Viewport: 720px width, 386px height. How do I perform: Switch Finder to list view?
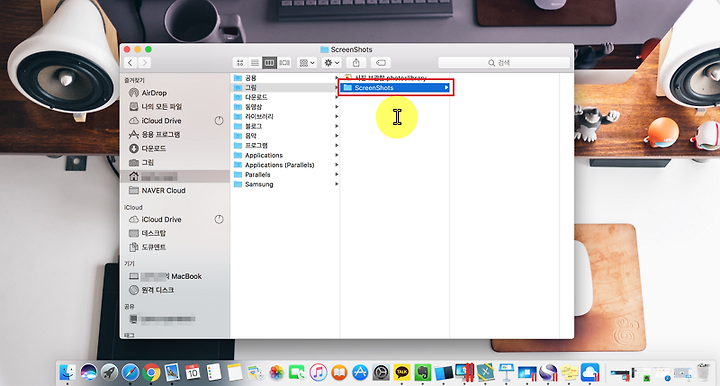click(254, 63)
